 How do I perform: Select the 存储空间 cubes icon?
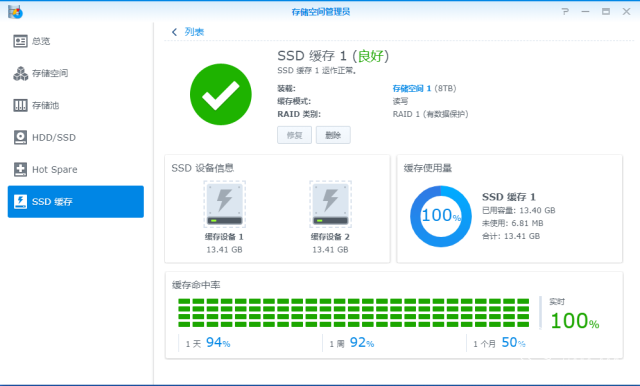(x=20, y=73)
